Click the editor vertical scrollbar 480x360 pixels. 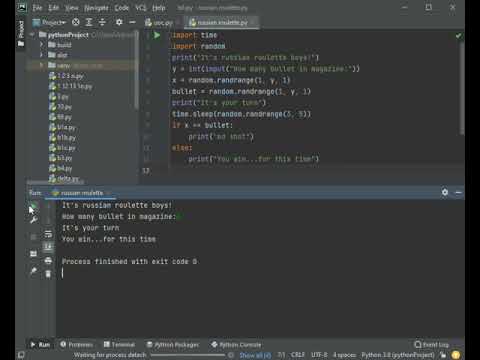click(x=462, y=88)
